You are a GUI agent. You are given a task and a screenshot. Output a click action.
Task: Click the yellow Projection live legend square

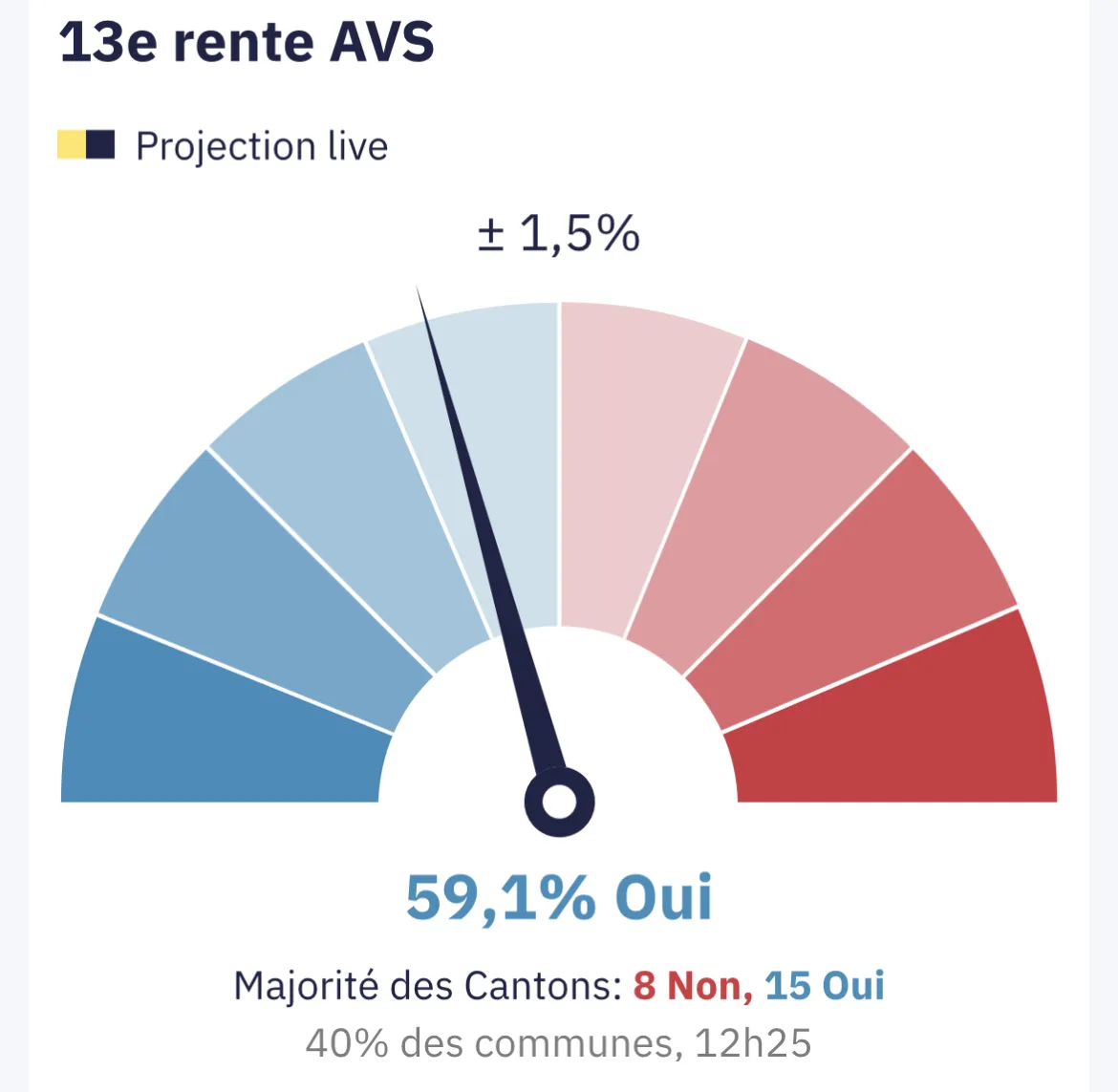point(72,144)
